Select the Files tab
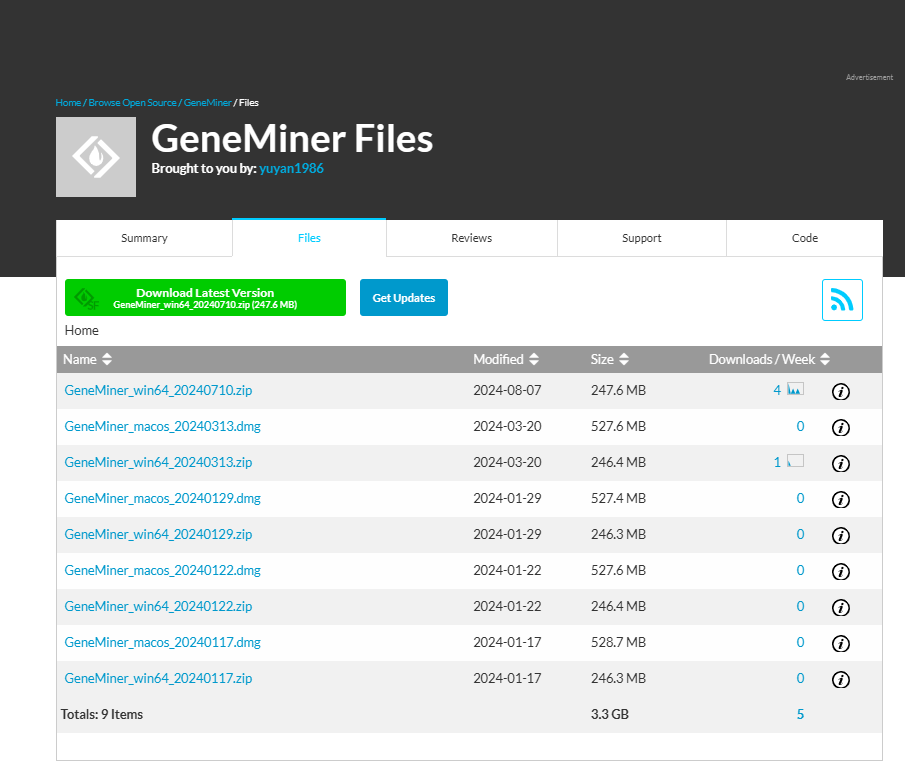 click(x=309, y=238)
